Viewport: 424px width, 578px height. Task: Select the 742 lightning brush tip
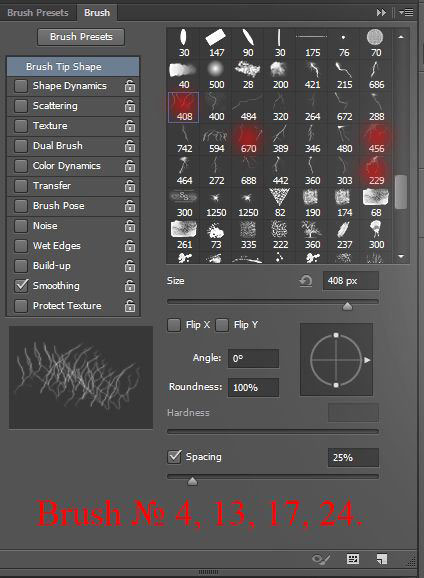point(184,139)
